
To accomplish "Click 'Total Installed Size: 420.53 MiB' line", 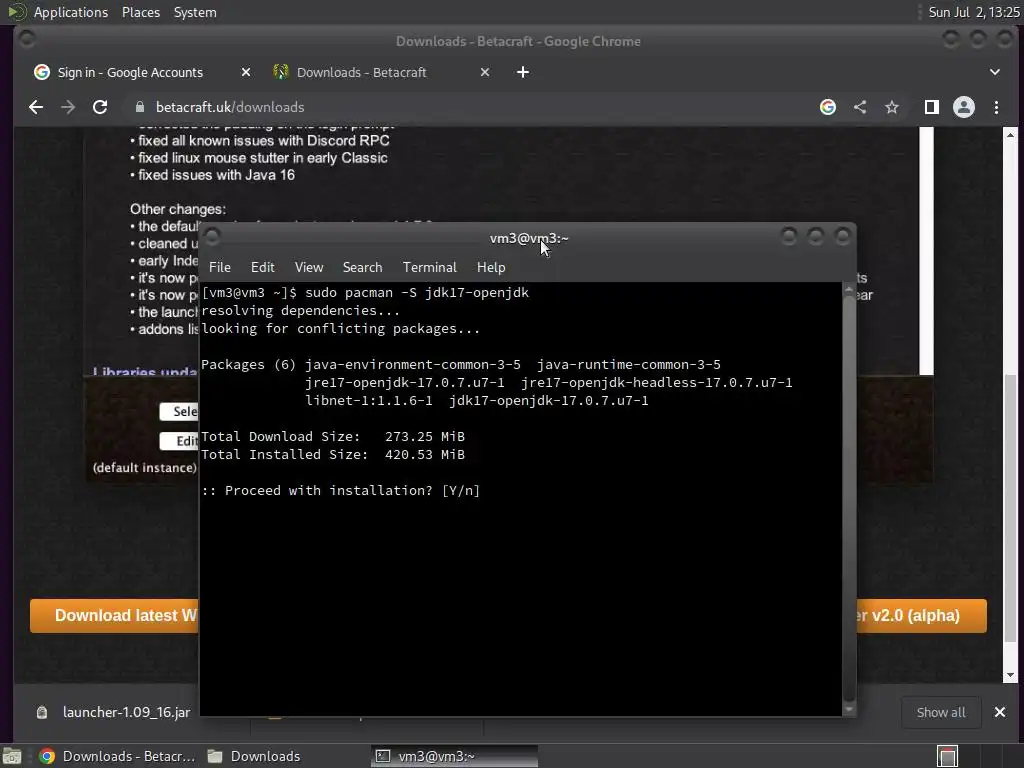I will (x=333, y=455).
